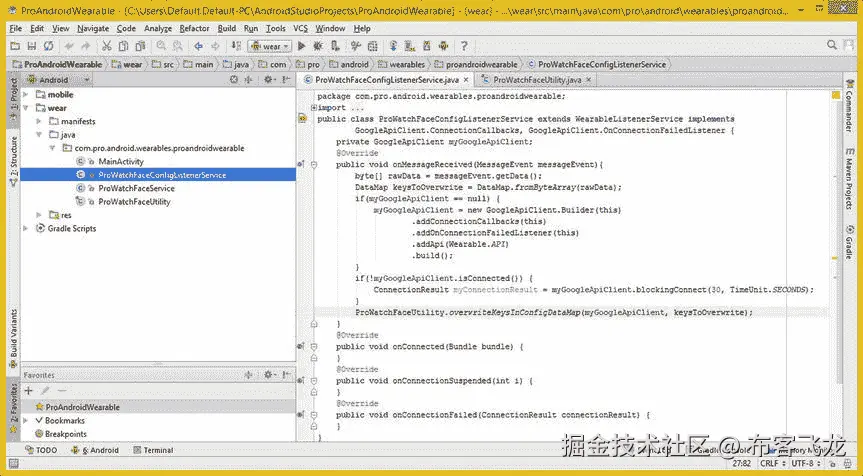Hide the Favorites panel with the hide icon
Viewport: 863px width, 476px height.
point(286,375)
